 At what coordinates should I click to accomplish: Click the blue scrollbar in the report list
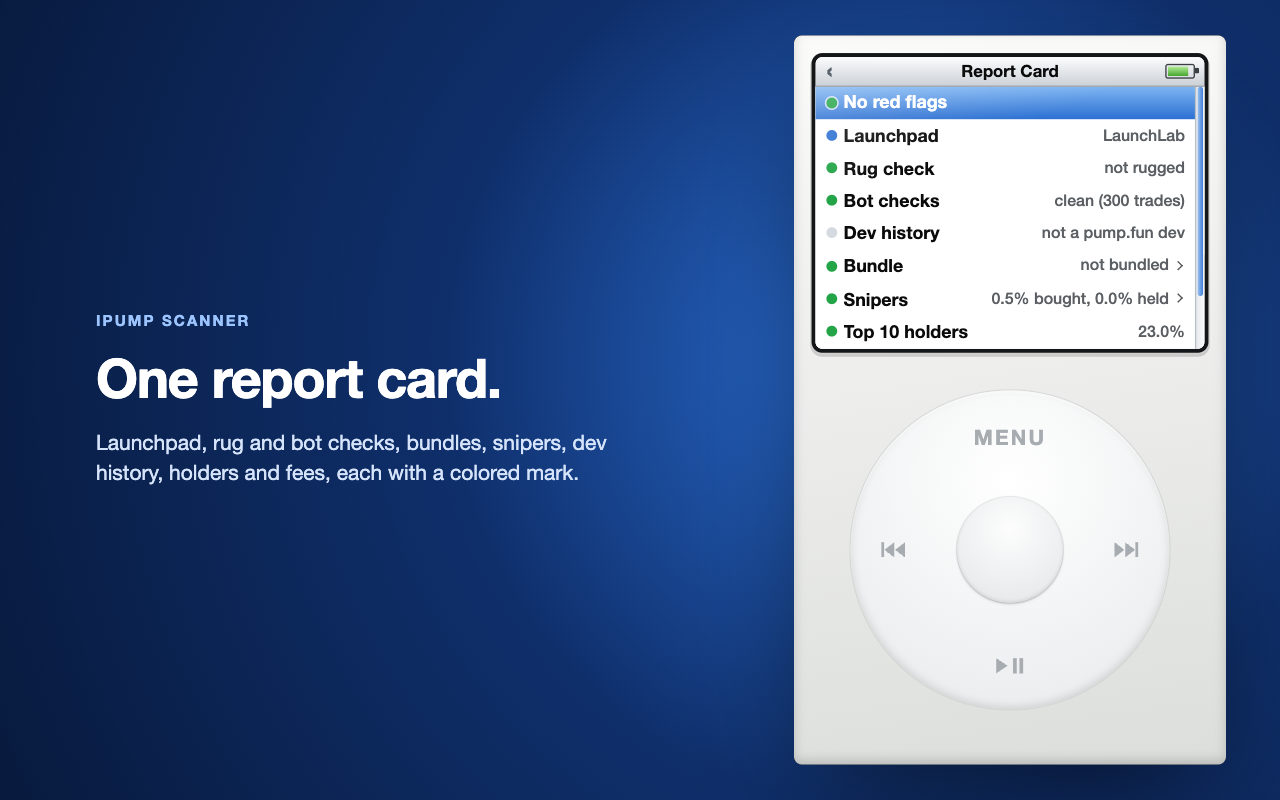1200,192
